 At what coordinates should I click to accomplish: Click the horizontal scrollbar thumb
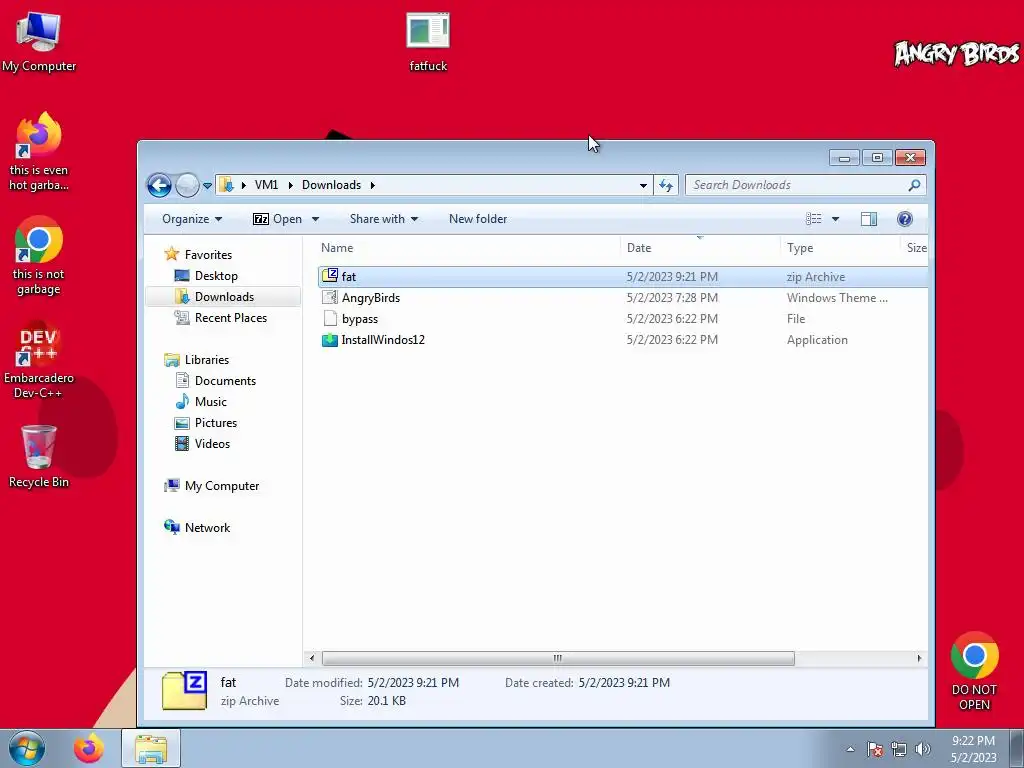pyautogui.click(x=558, y=658)
